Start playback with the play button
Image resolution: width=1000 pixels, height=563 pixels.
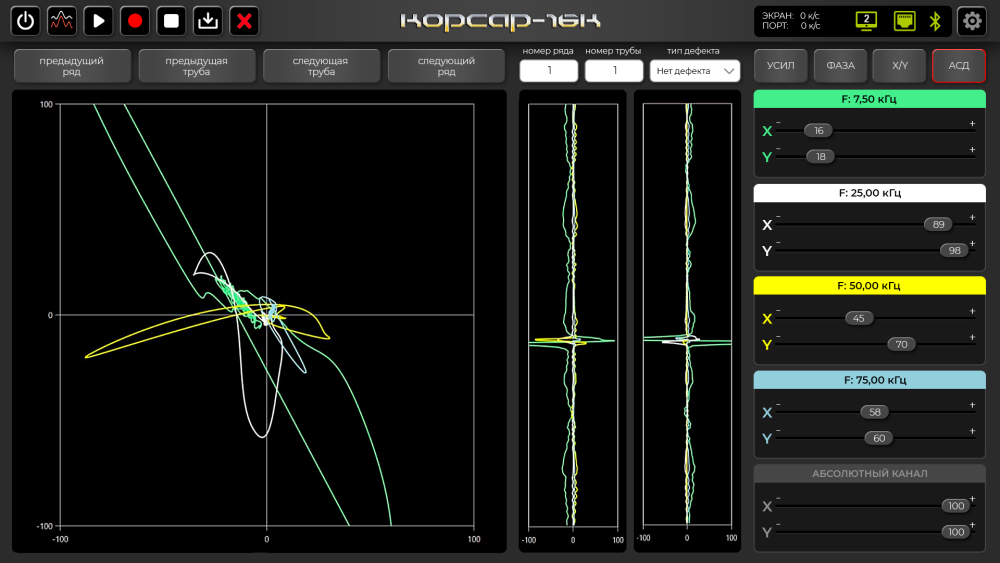(x=98, y=20)
